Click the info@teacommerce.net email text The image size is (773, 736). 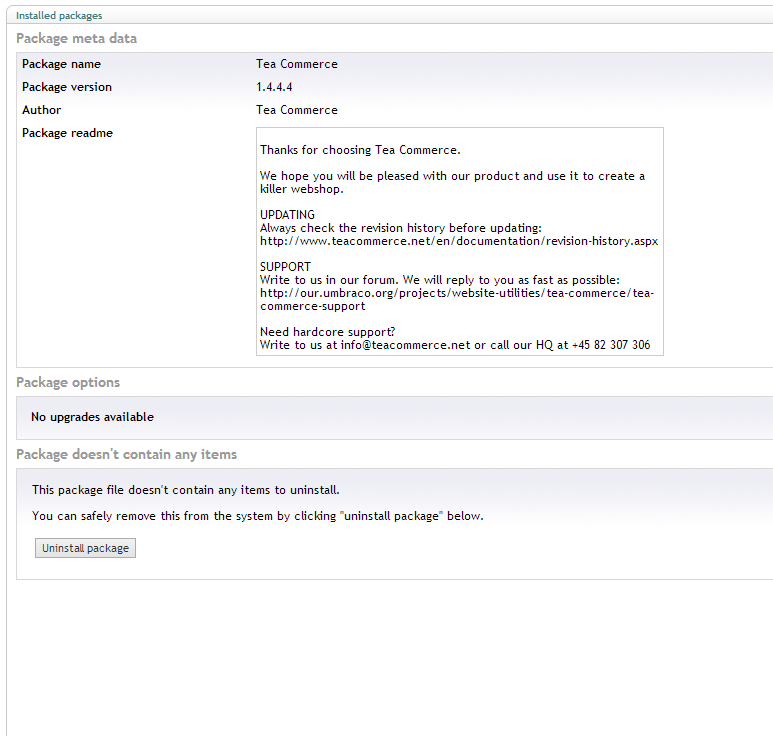click(x=405, y=345)
